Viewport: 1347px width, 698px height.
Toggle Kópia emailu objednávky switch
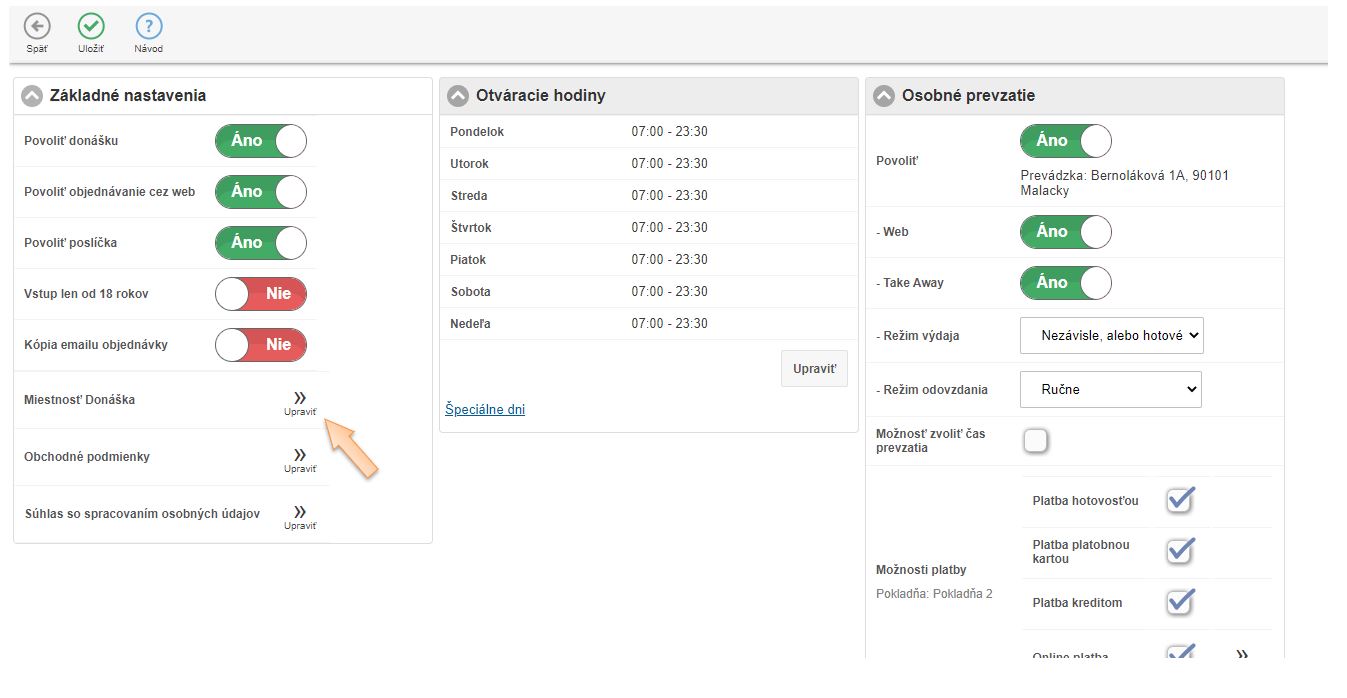coord(261,345)
